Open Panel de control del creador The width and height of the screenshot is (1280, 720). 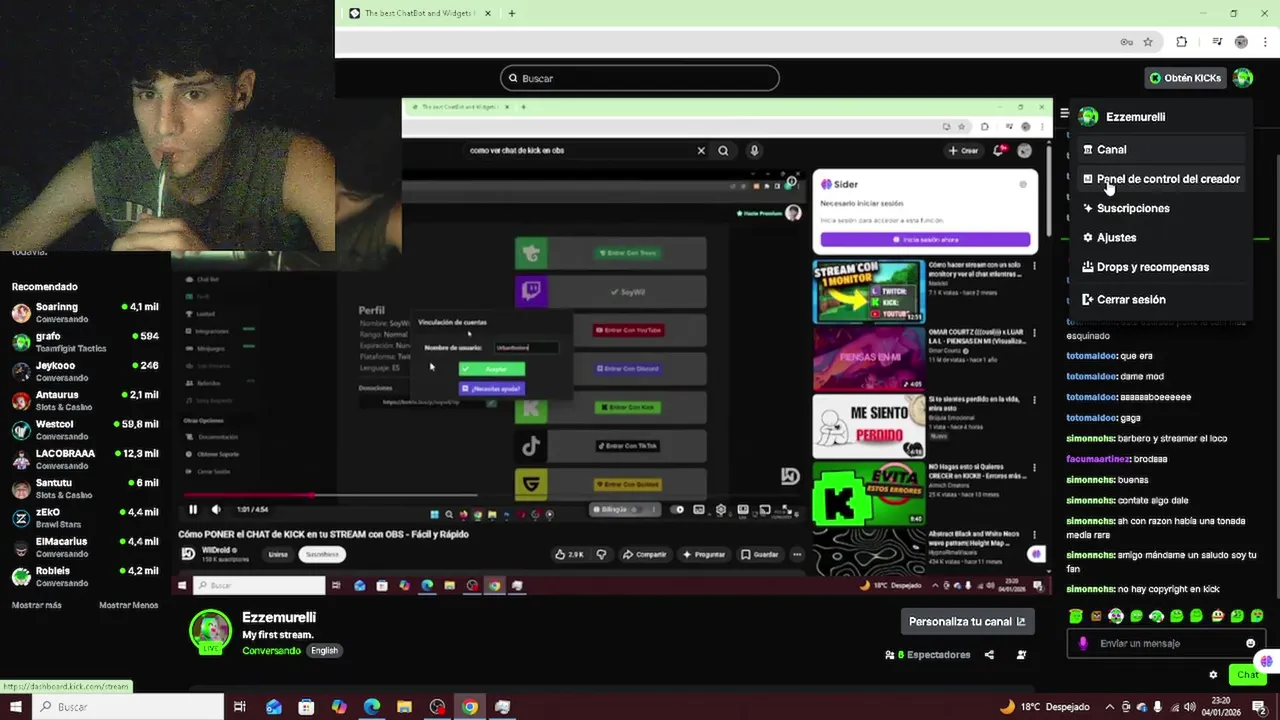click(x=1160, y=179)
